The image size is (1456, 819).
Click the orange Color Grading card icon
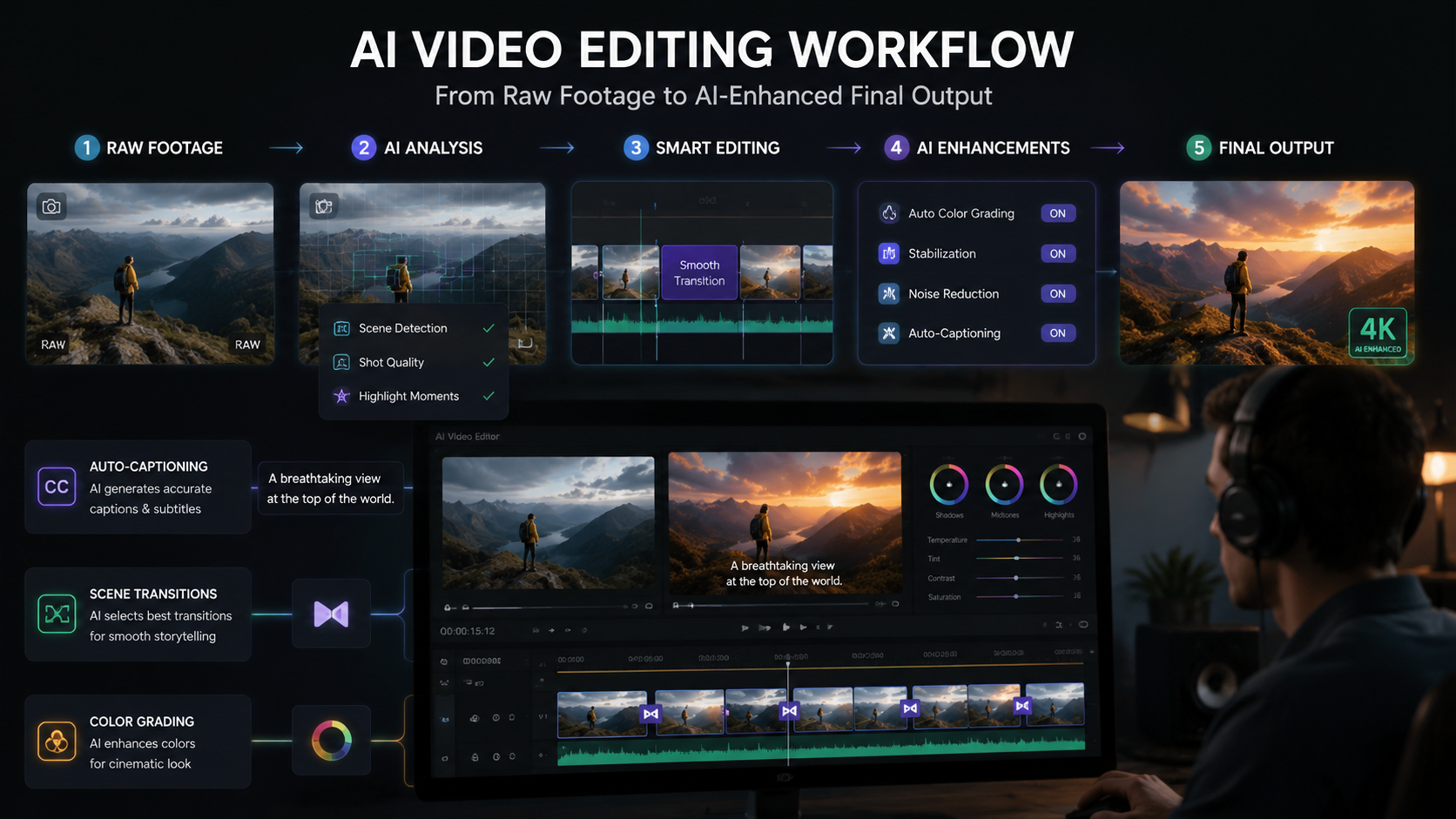point(57,742)
